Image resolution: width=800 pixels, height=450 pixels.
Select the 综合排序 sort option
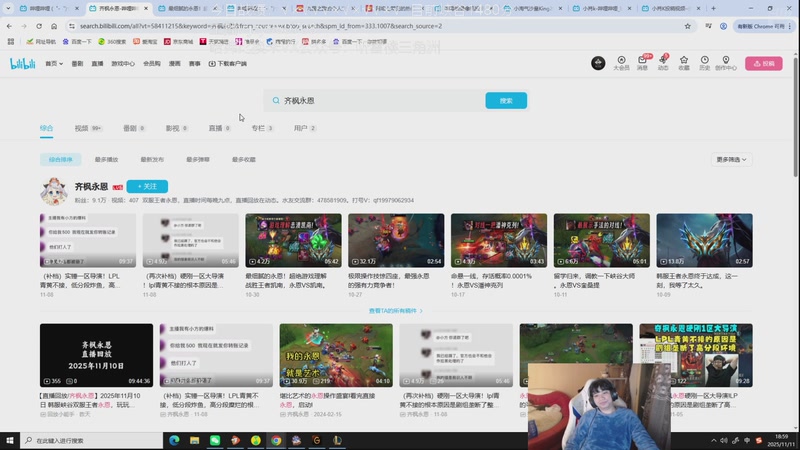click(x=61, y=160)
